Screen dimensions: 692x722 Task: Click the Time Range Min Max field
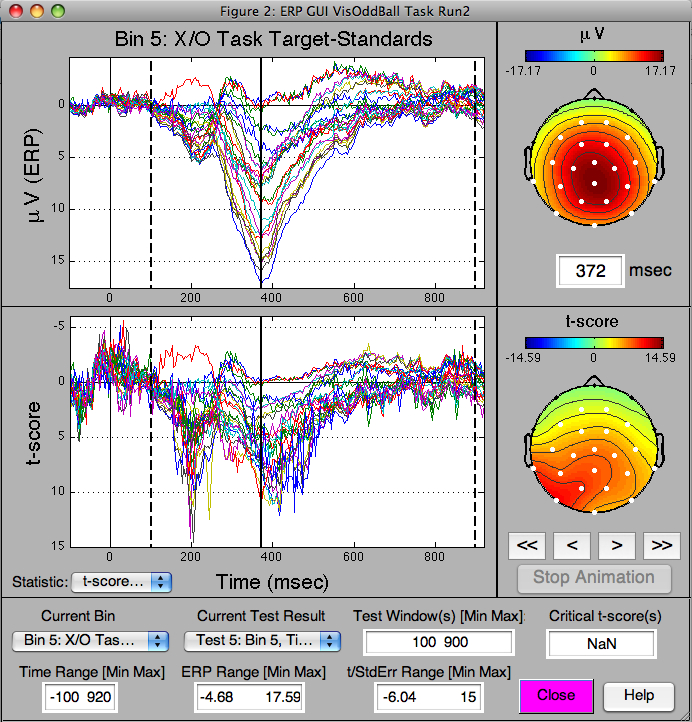pos(80,697)
